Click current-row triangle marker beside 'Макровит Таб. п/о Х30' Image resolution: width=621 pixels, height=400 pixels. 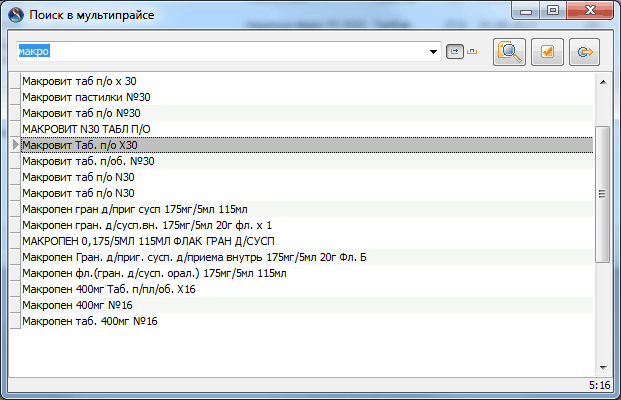[15, 145]
